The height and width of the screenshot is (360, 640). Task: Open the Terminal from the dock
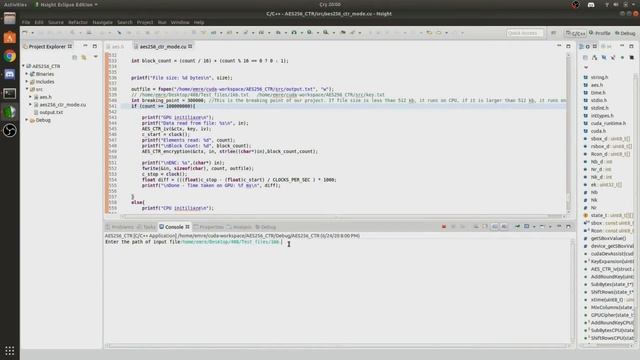9,93
